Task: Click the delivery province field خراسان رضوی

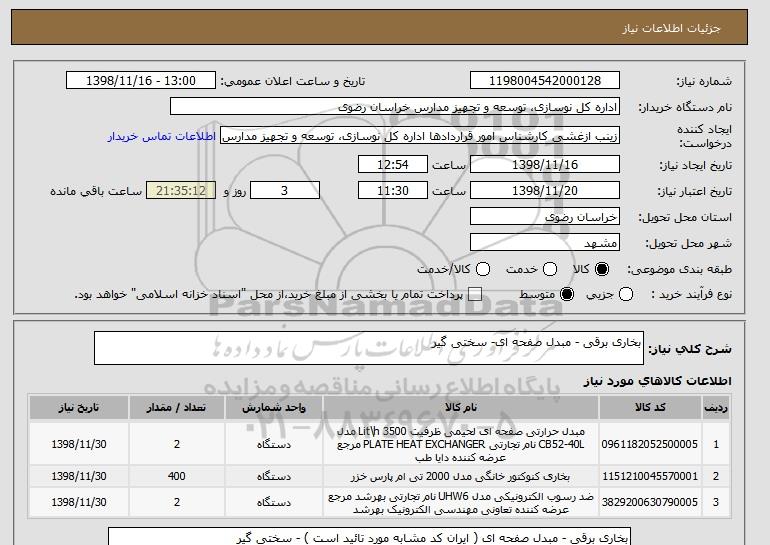Action: pos(545,217)
